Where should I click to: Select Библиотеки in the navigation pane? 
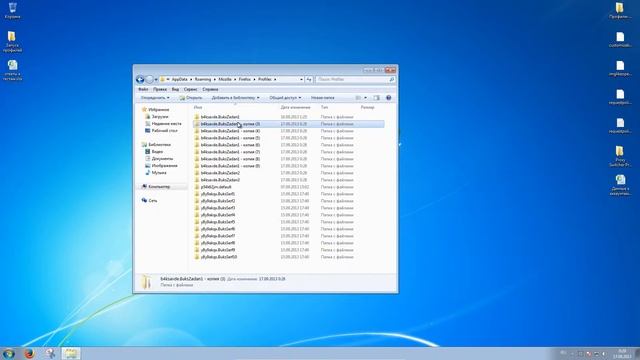[159, 144]
